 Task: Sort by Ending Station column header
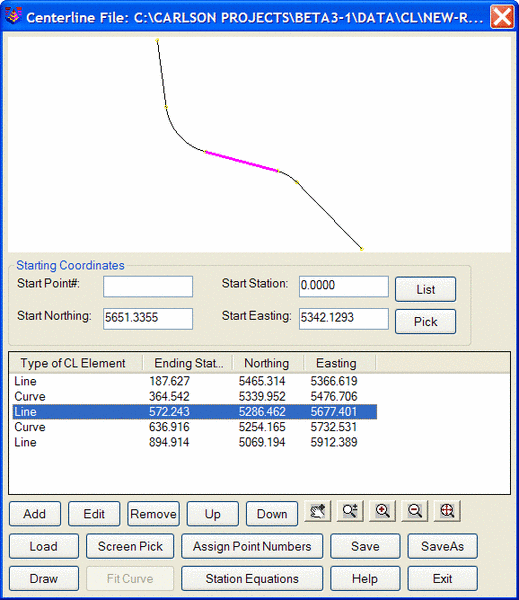[188, 363]
